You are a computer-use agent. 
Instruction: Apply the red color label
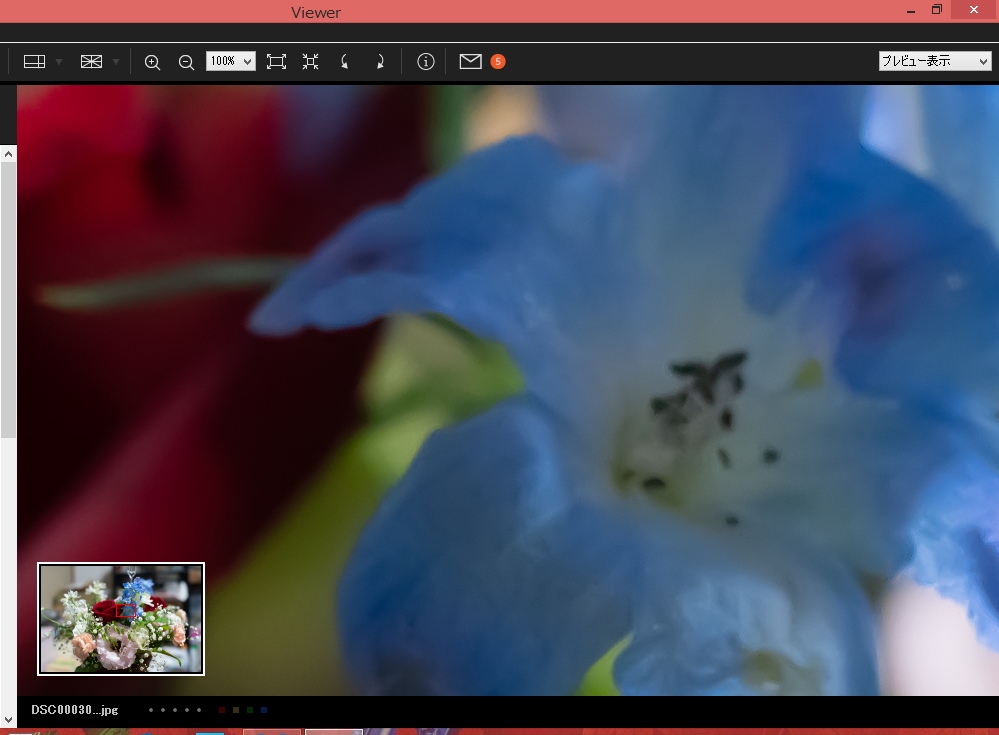(222, 710)
